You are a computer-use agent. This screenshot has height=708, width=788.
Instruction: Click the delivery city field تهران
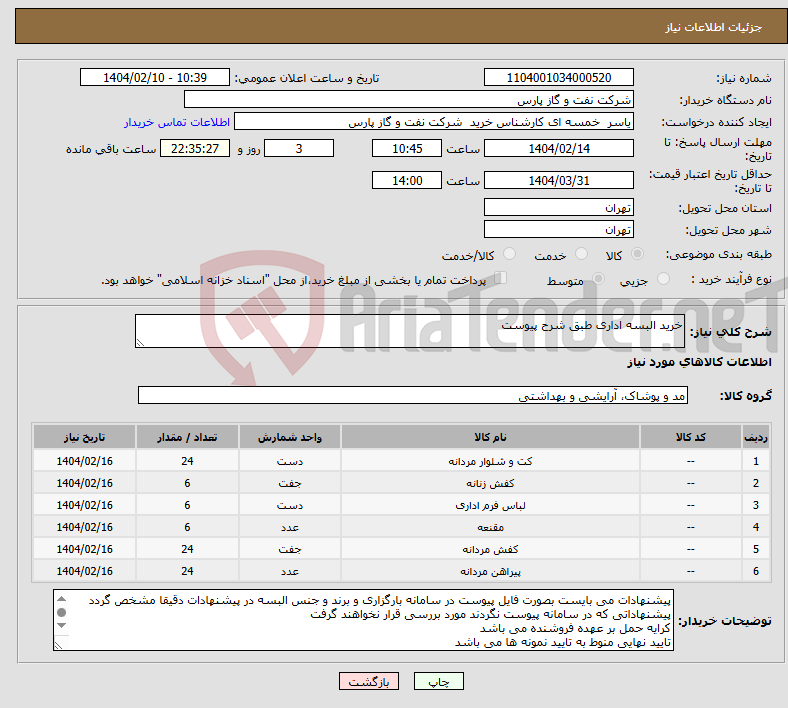[558, 230]
